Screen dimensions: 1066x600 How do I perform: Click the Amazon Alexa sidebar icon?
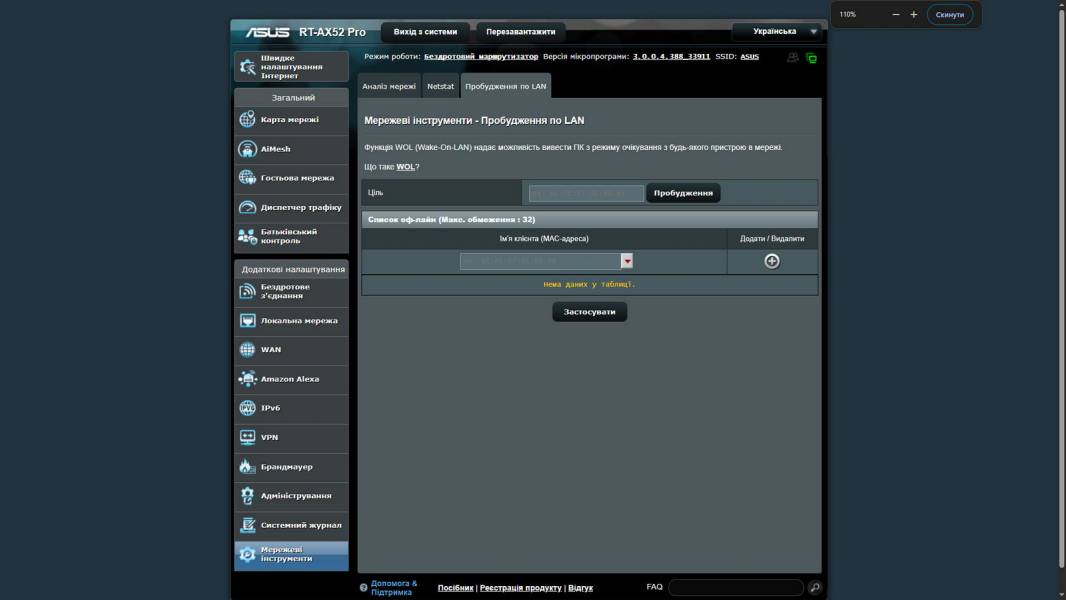247,379
